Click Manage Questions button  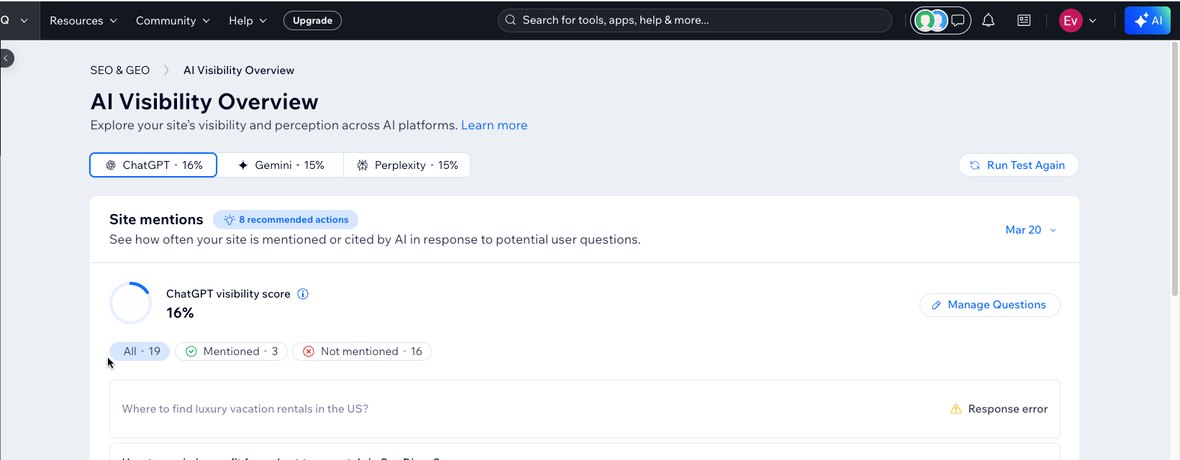pos(990,305)
